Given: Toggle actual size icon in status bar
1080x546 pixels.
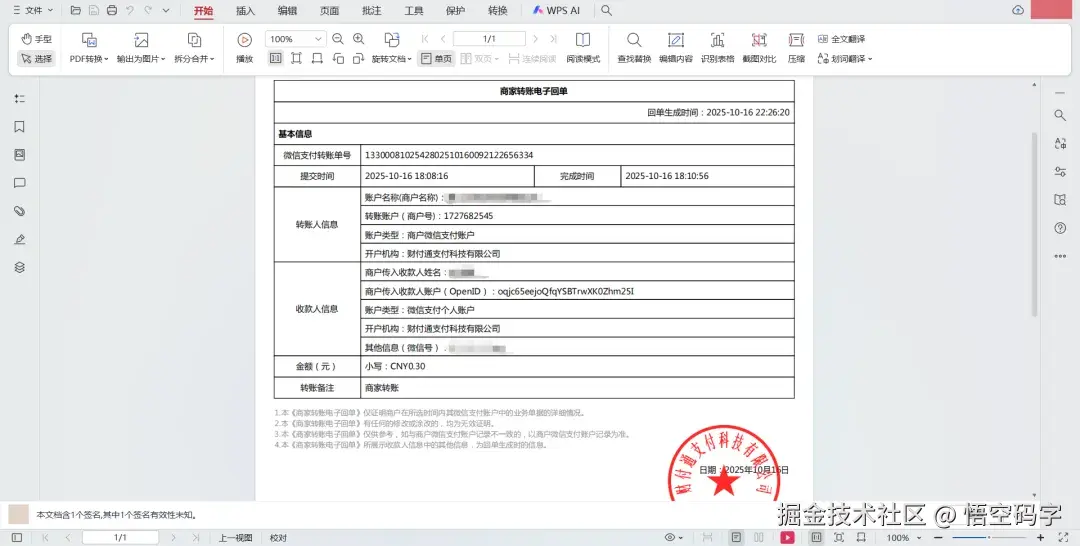Looking at the screenshot, I should [816, 537].
